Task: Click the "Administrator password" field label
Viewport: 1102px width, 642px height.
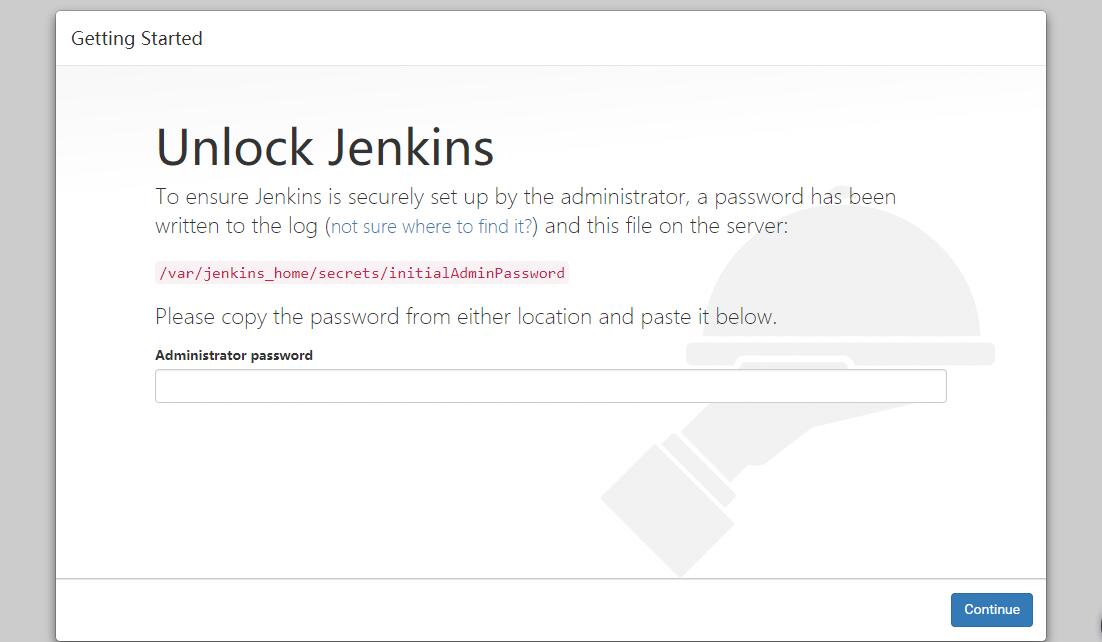Action: 234,355
